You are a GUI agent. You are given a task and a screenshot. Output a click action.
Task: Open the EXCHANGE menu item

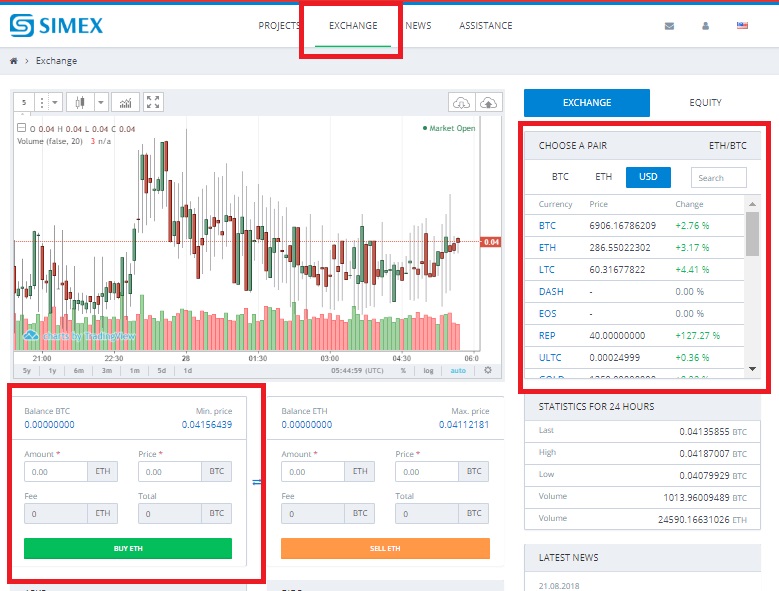coord(353,25)
